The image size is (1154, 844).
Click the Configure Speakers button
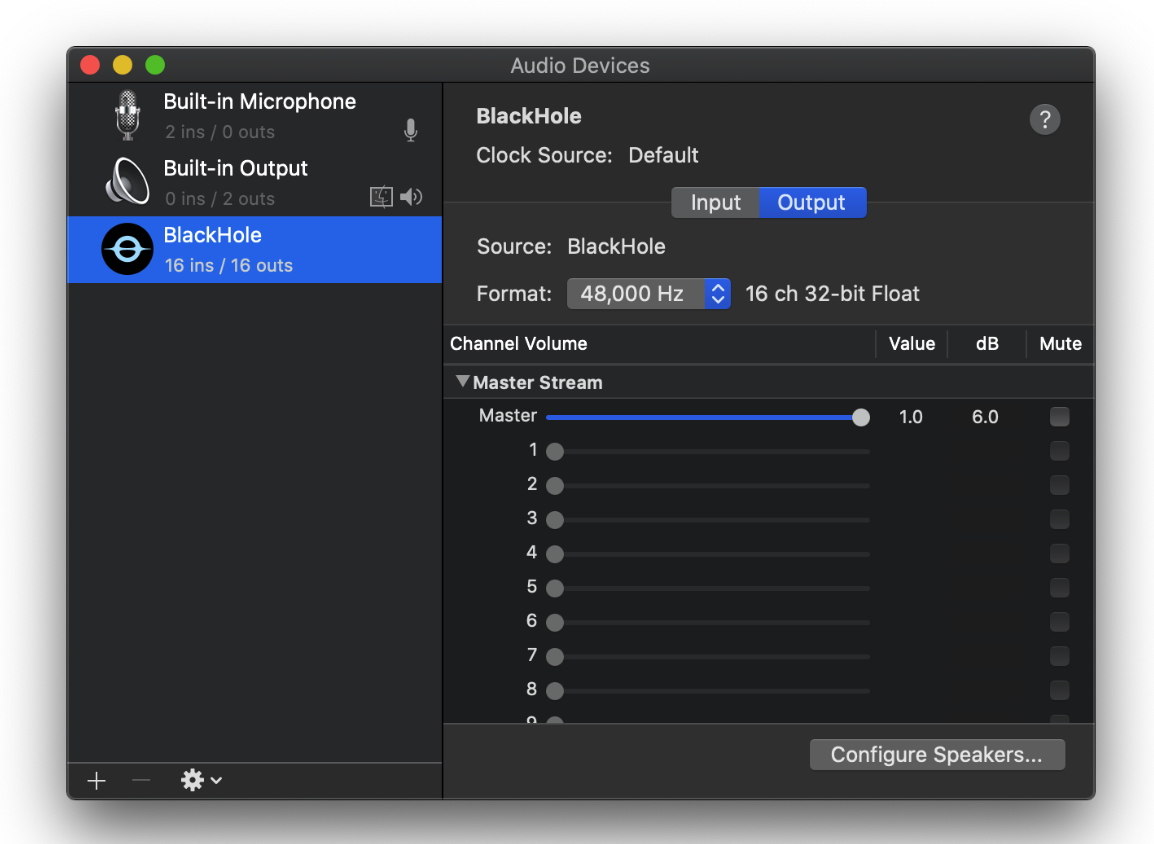(936, 755)
